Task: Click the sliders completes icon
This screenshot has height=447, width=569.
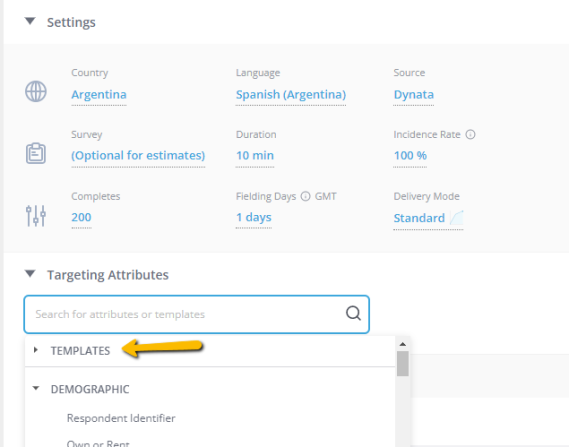Action: click(x=36, y=216)
